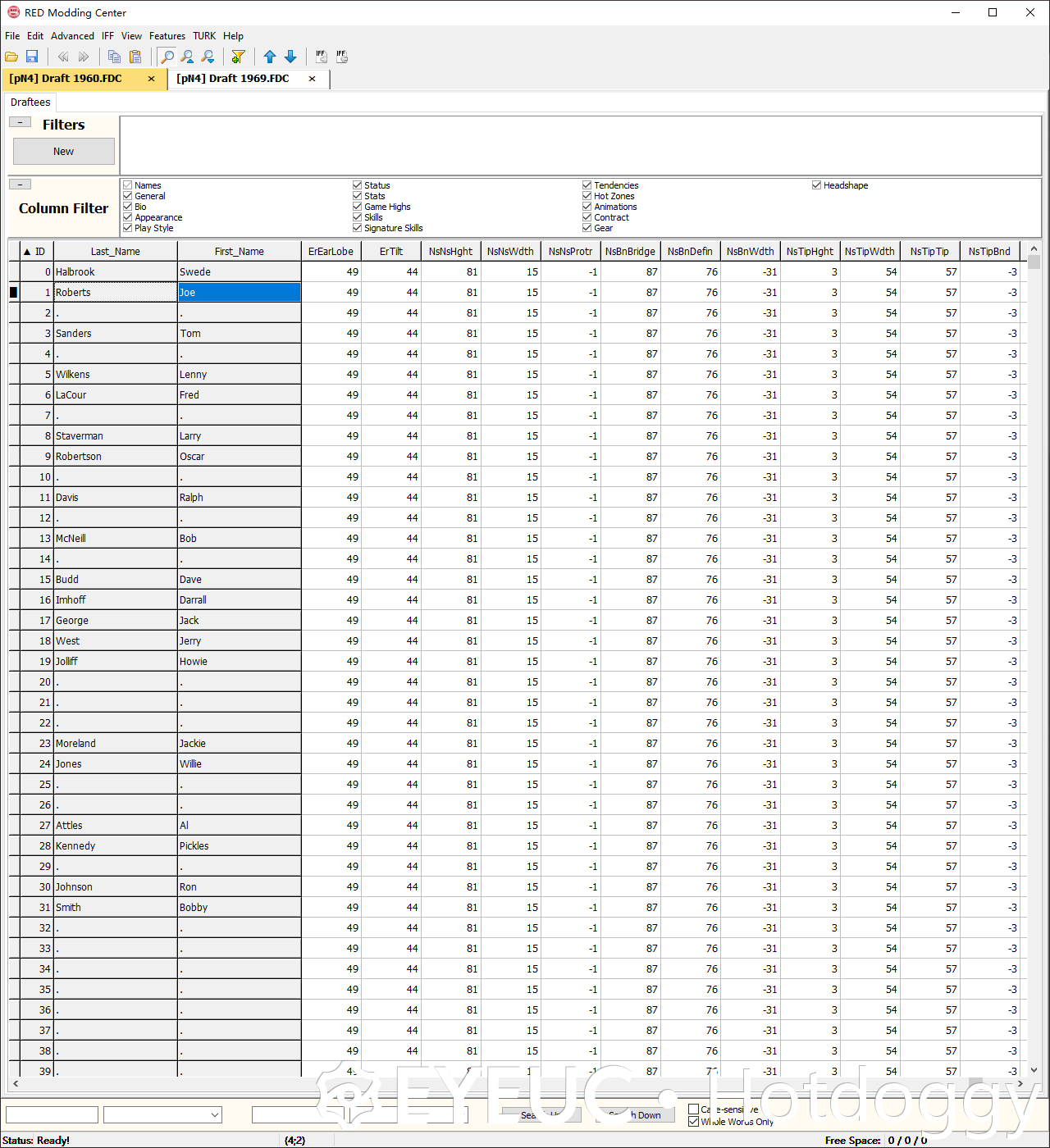Click the forward double-right arrow icon

tap(84, 57)
